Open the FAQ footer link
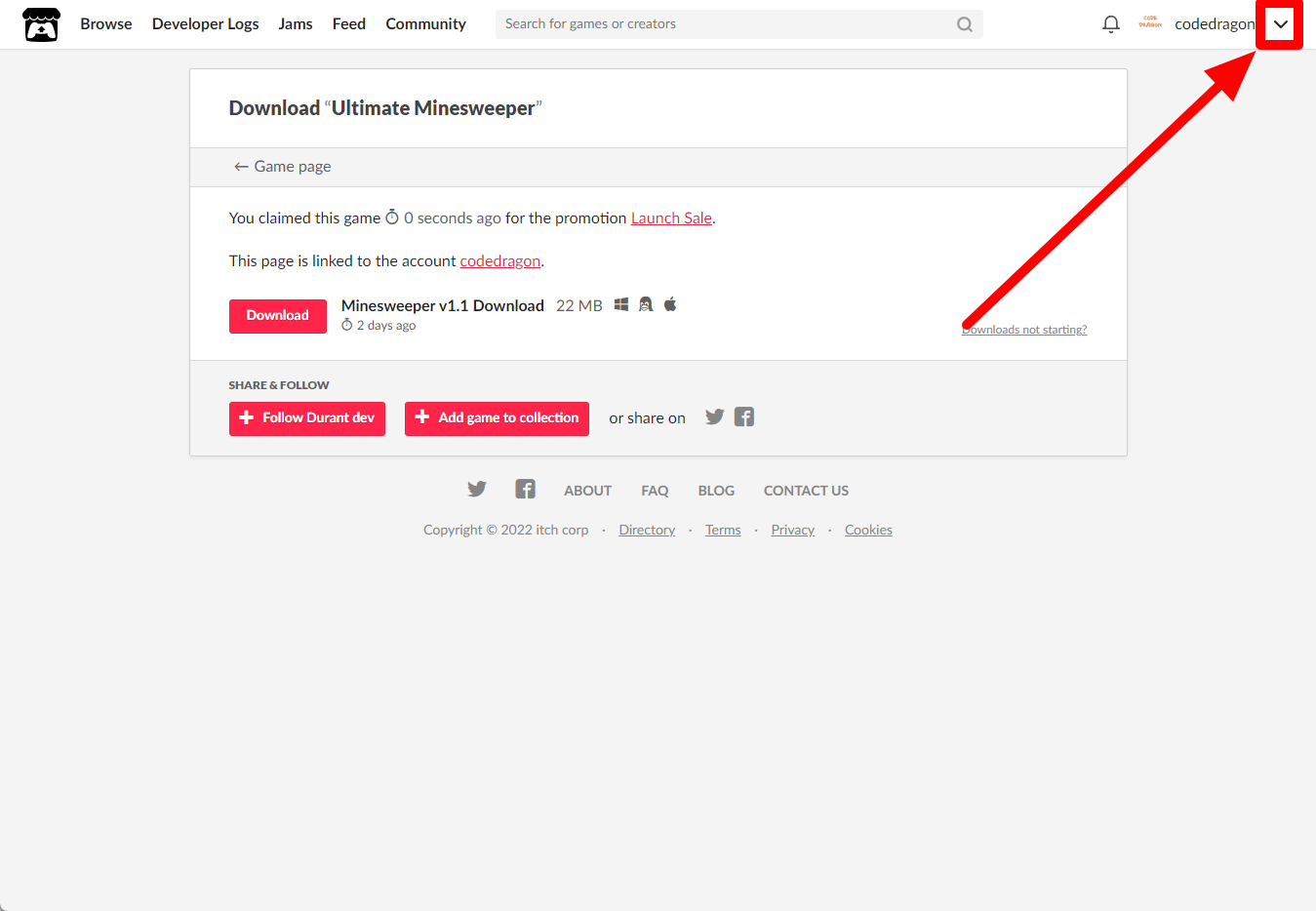The height and width of the screenshot is (911, 1316). [x=655, y=491]
